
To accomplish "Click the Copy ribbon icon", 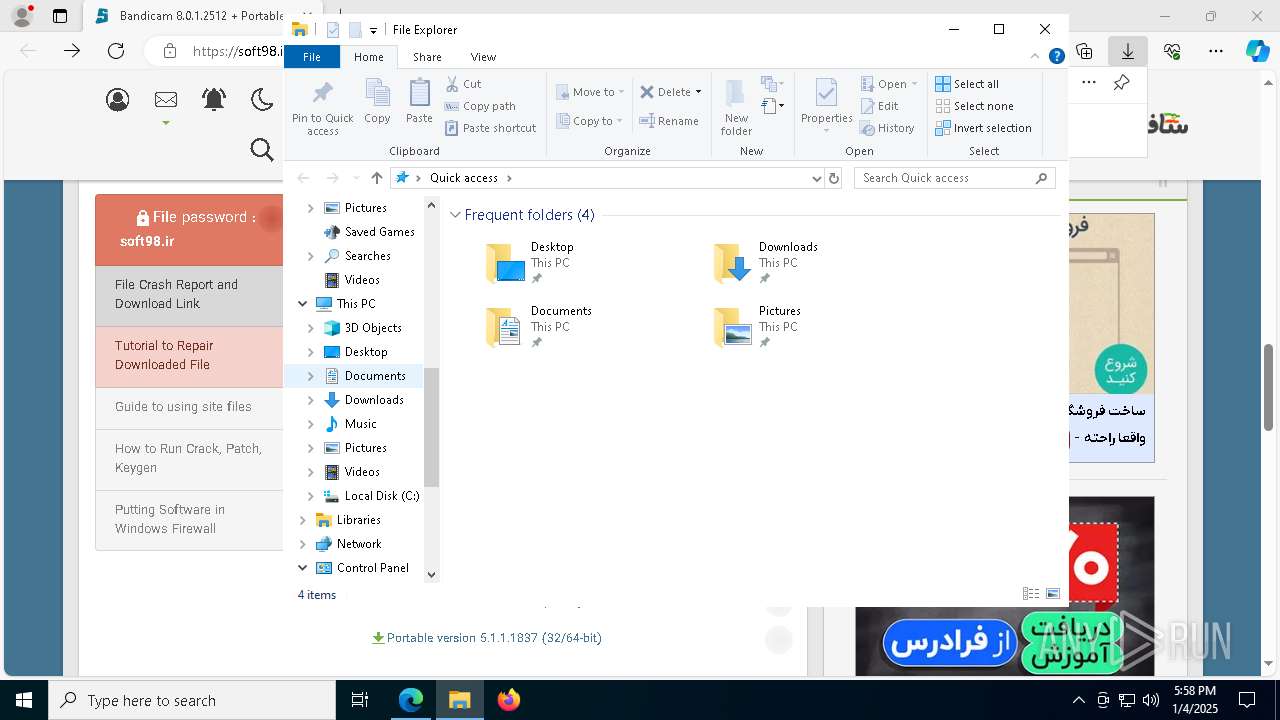I will coord(377,102).
